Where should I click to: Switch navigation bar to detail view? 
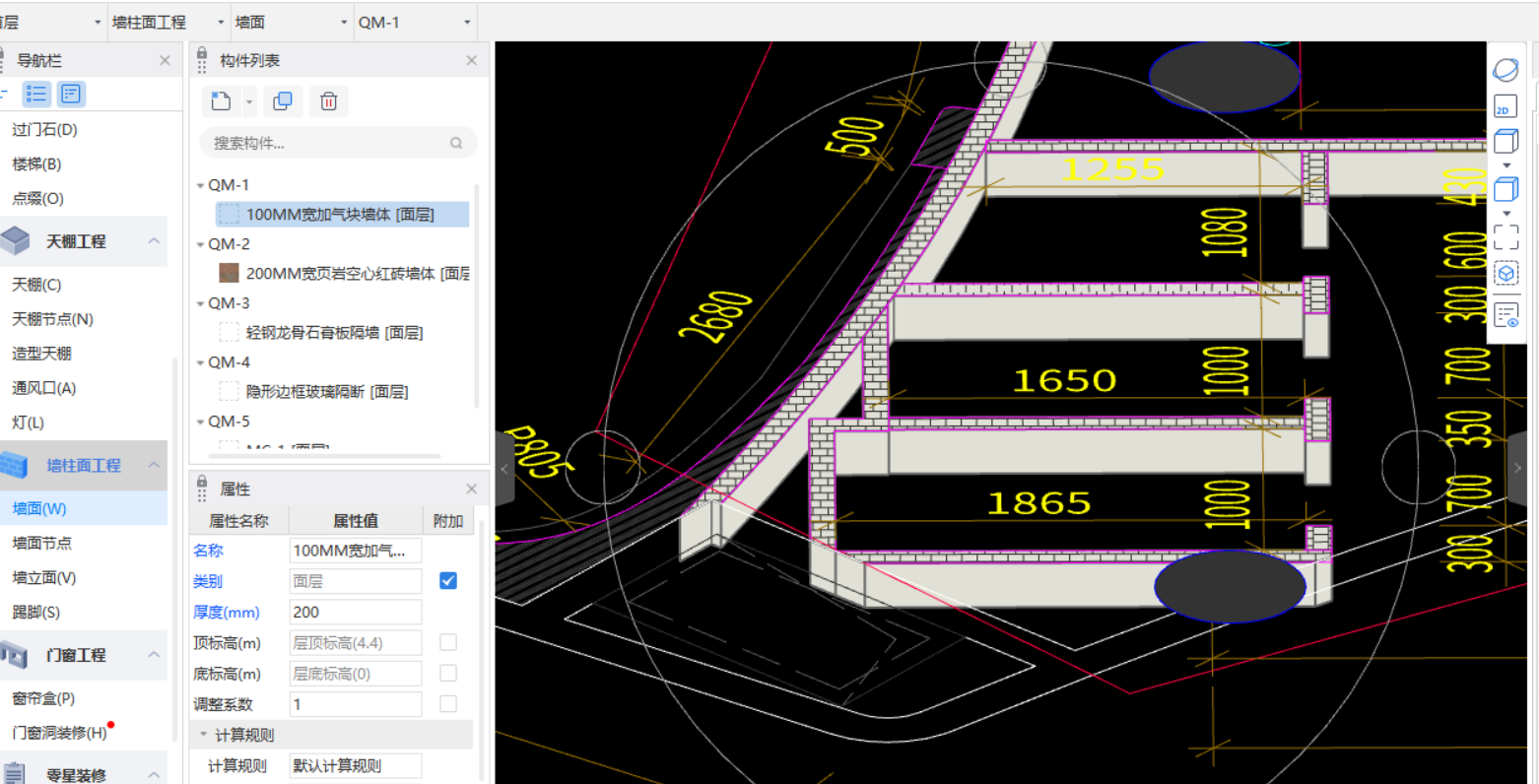pyautogui.click(x=71, y=94)
